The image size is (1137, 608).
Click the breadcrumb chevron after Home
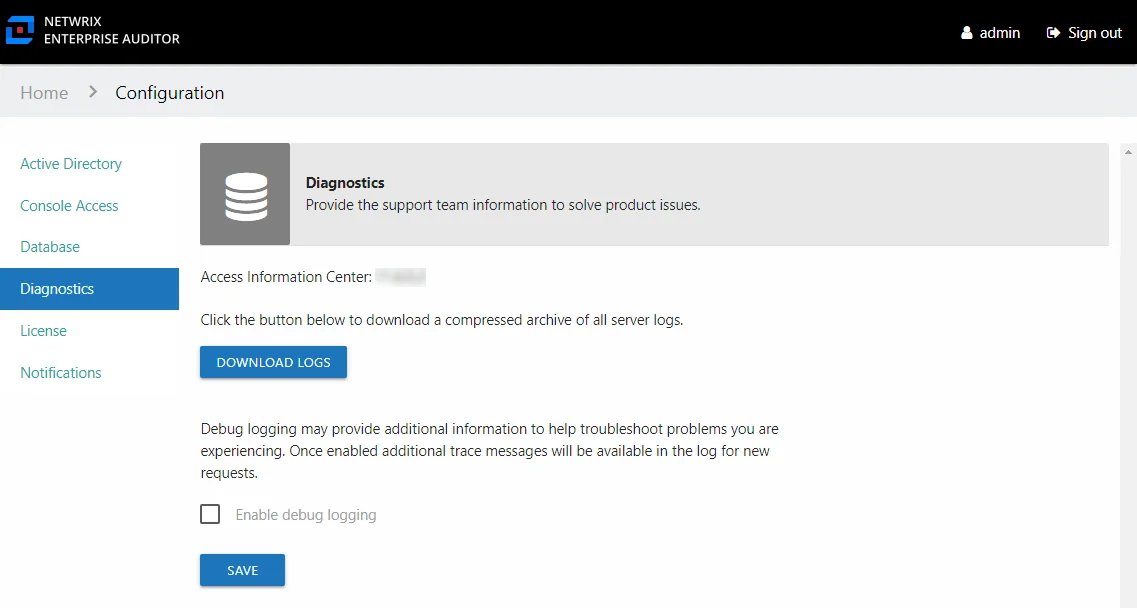click(93, 92)
